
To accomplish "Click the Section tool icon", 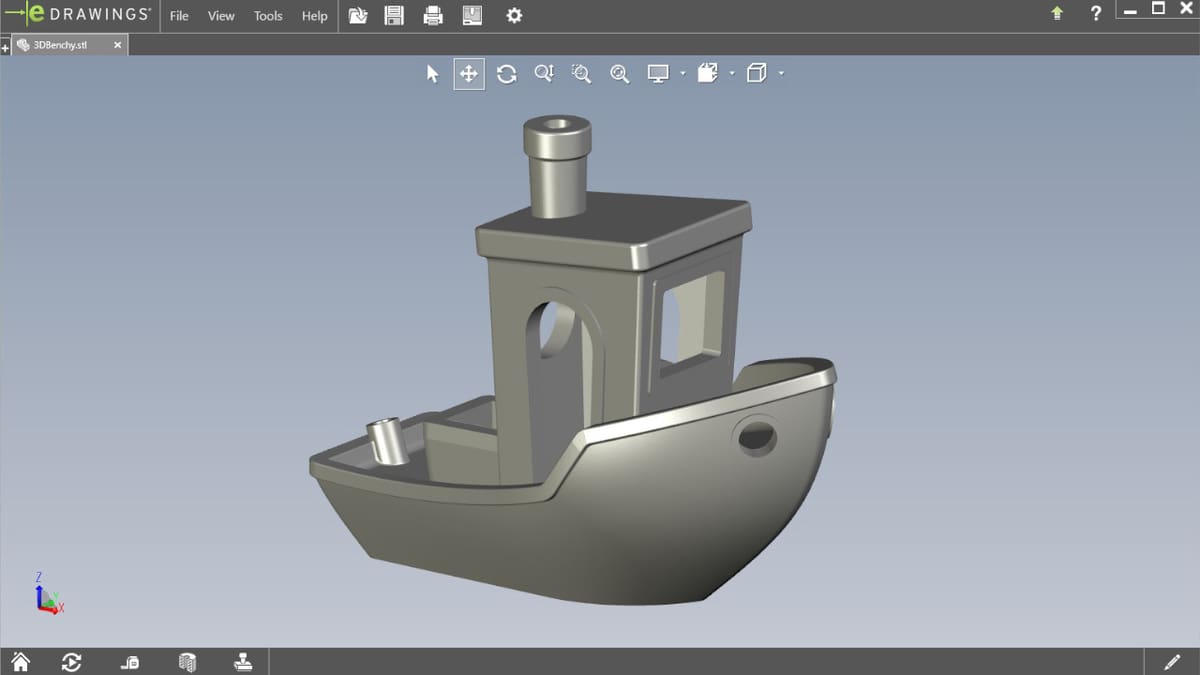I will (x=187, y=662).
